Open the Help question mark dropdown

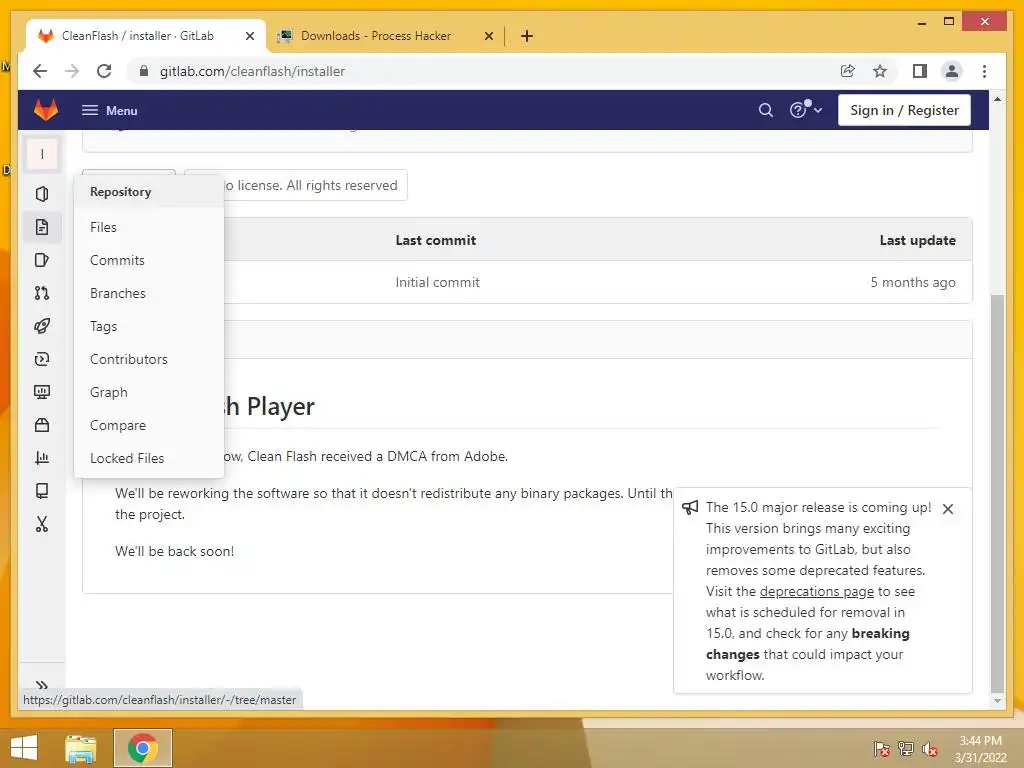pyautogui.click(x=805, y=110)
